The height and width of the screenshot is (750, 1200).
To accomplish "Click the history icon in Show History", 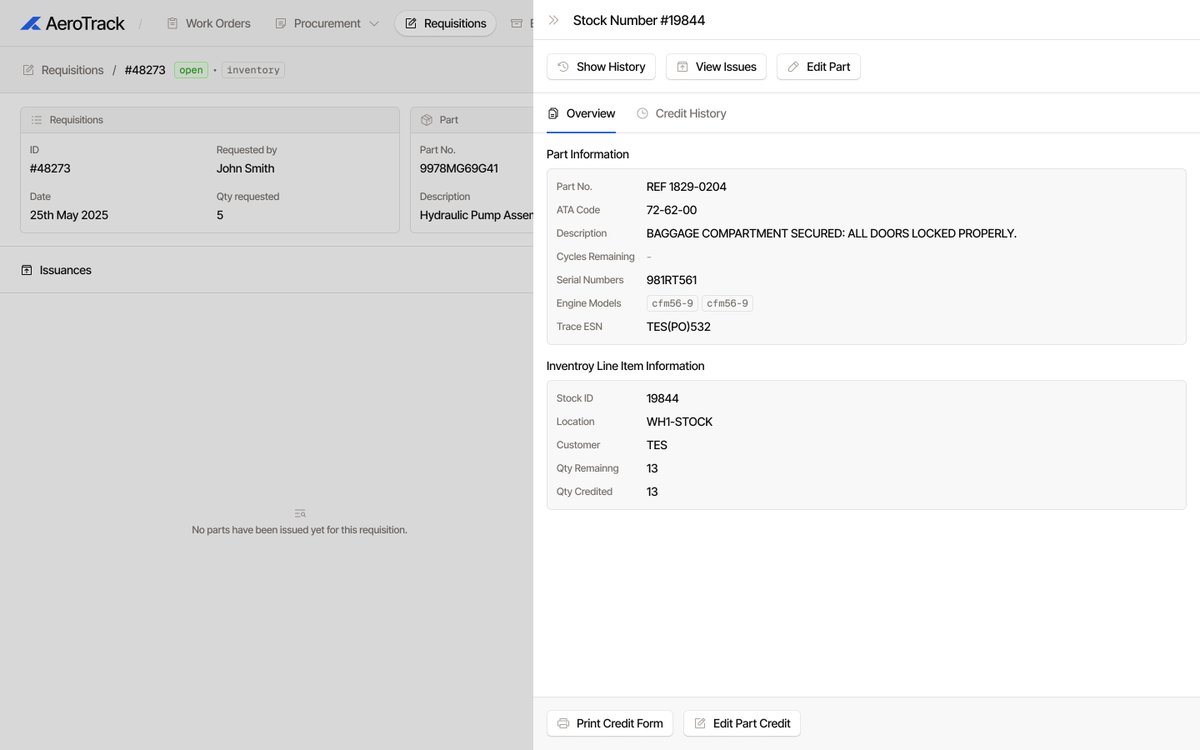I will pos(563,67).
